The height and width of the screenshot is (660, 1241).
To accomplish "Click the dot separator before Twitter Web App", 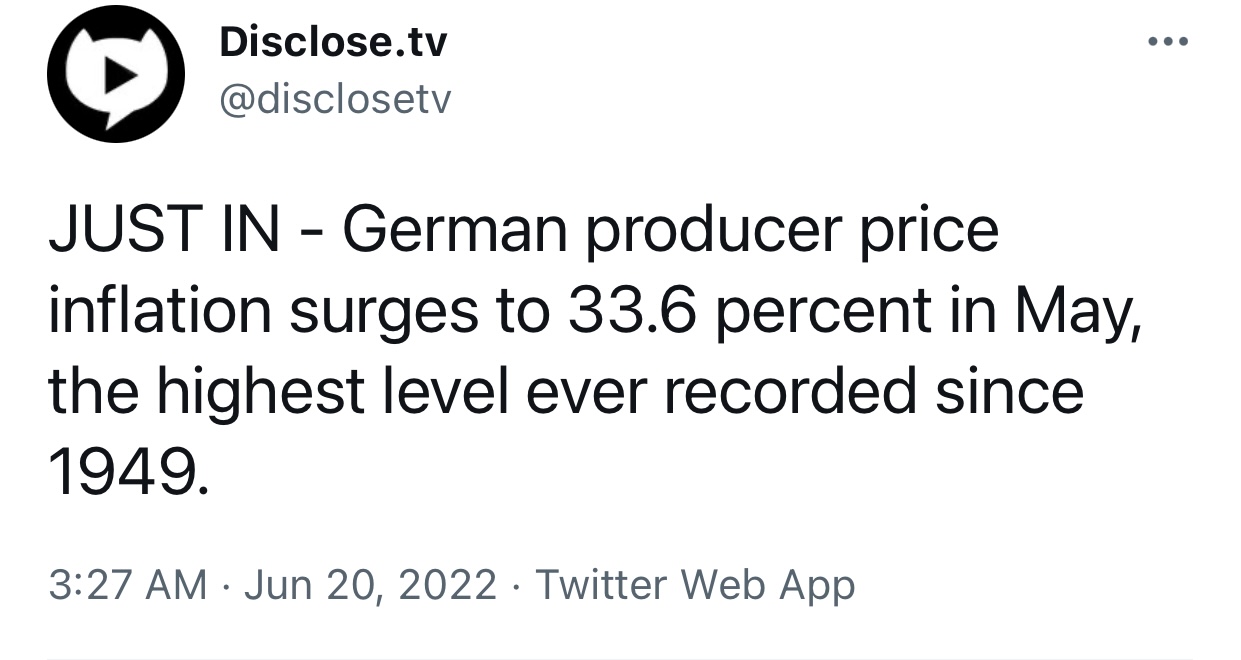I will [x=517, y=585].
